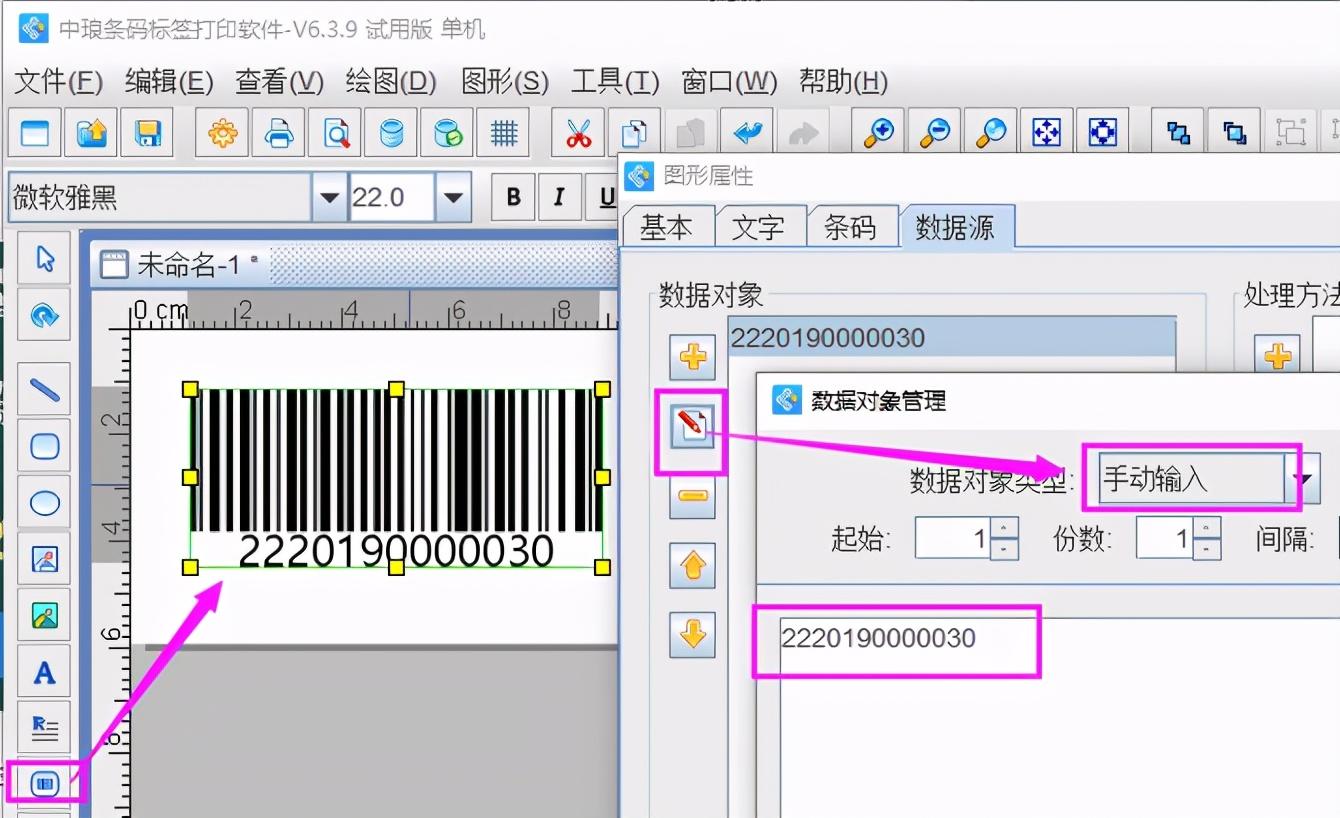
Task: Open the 图形(S) menu
Action: (x=505, y=82)
